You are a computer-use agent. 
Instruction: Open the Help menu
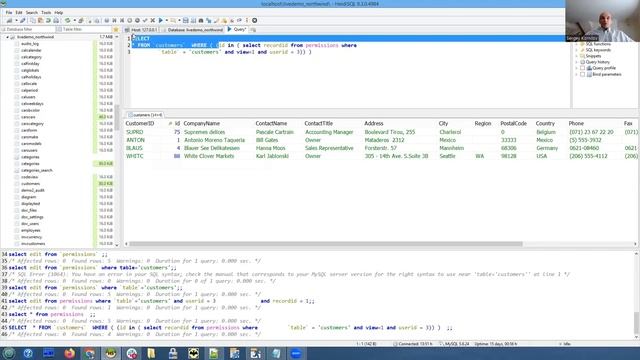point(59,13)
